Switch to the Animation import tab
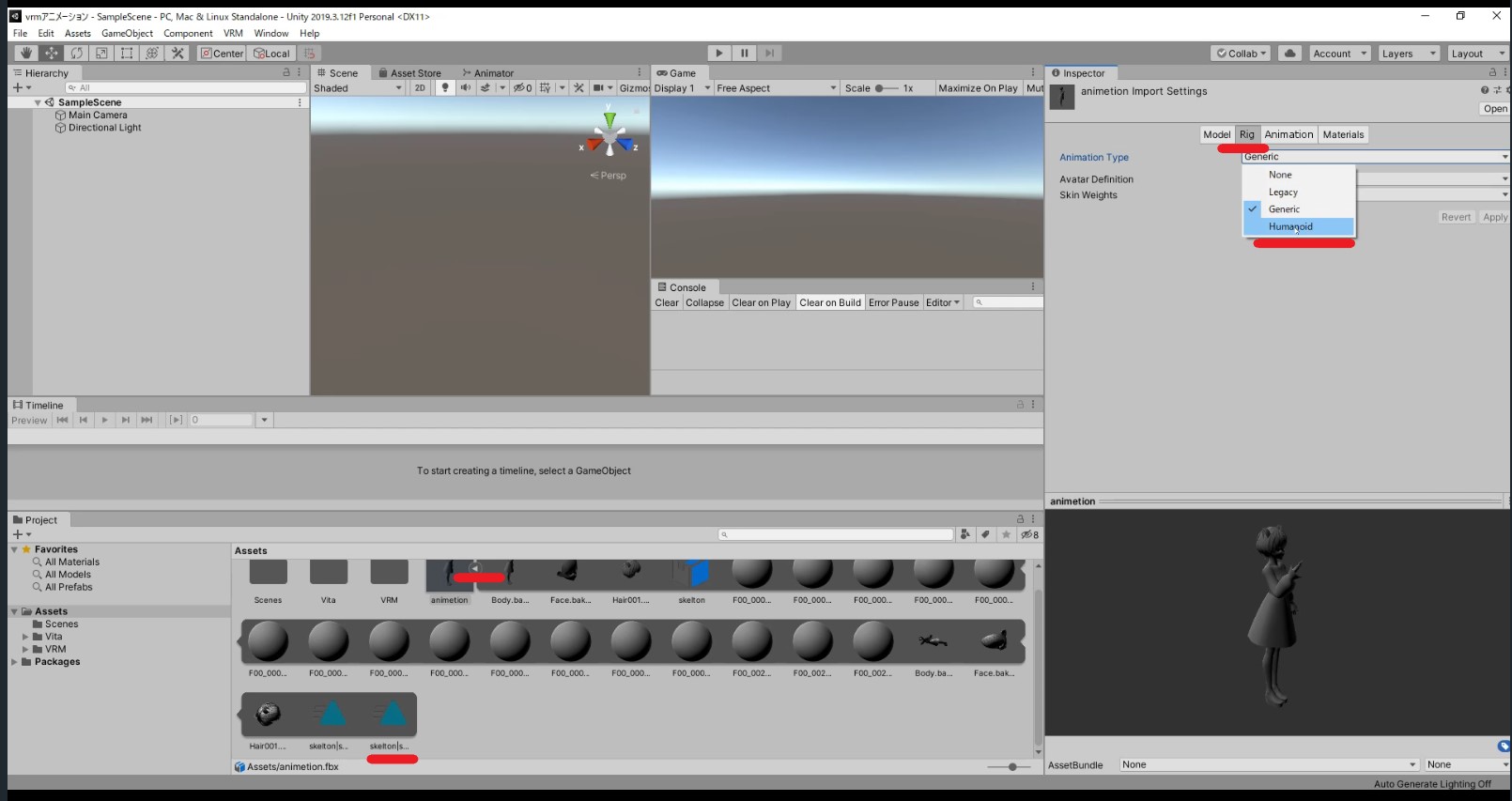The height and width of the screenshot is (801, 1512). (x=1288, y=134)
